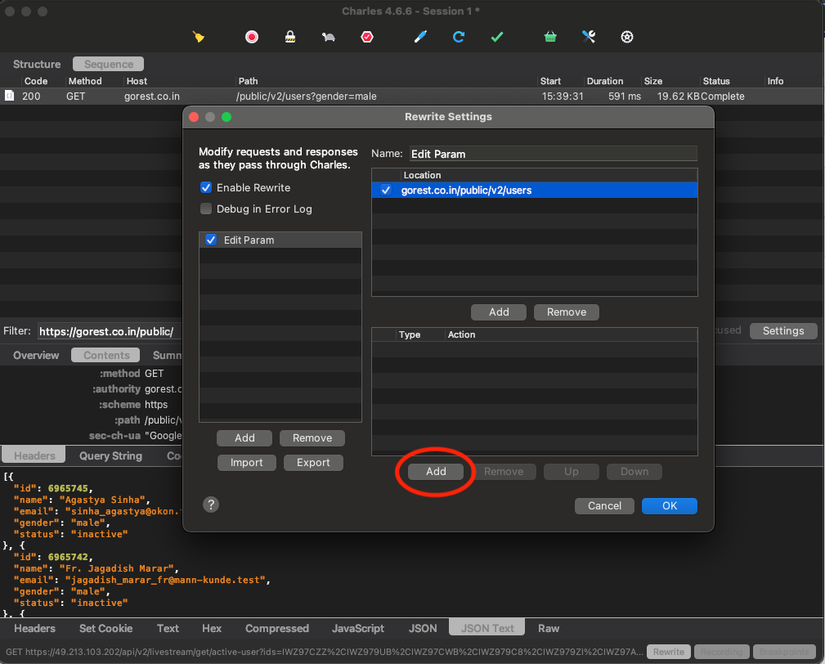Click the Name field containing Edit Param
This screenshot has width=825, height=664.
(x=554, y=154)
